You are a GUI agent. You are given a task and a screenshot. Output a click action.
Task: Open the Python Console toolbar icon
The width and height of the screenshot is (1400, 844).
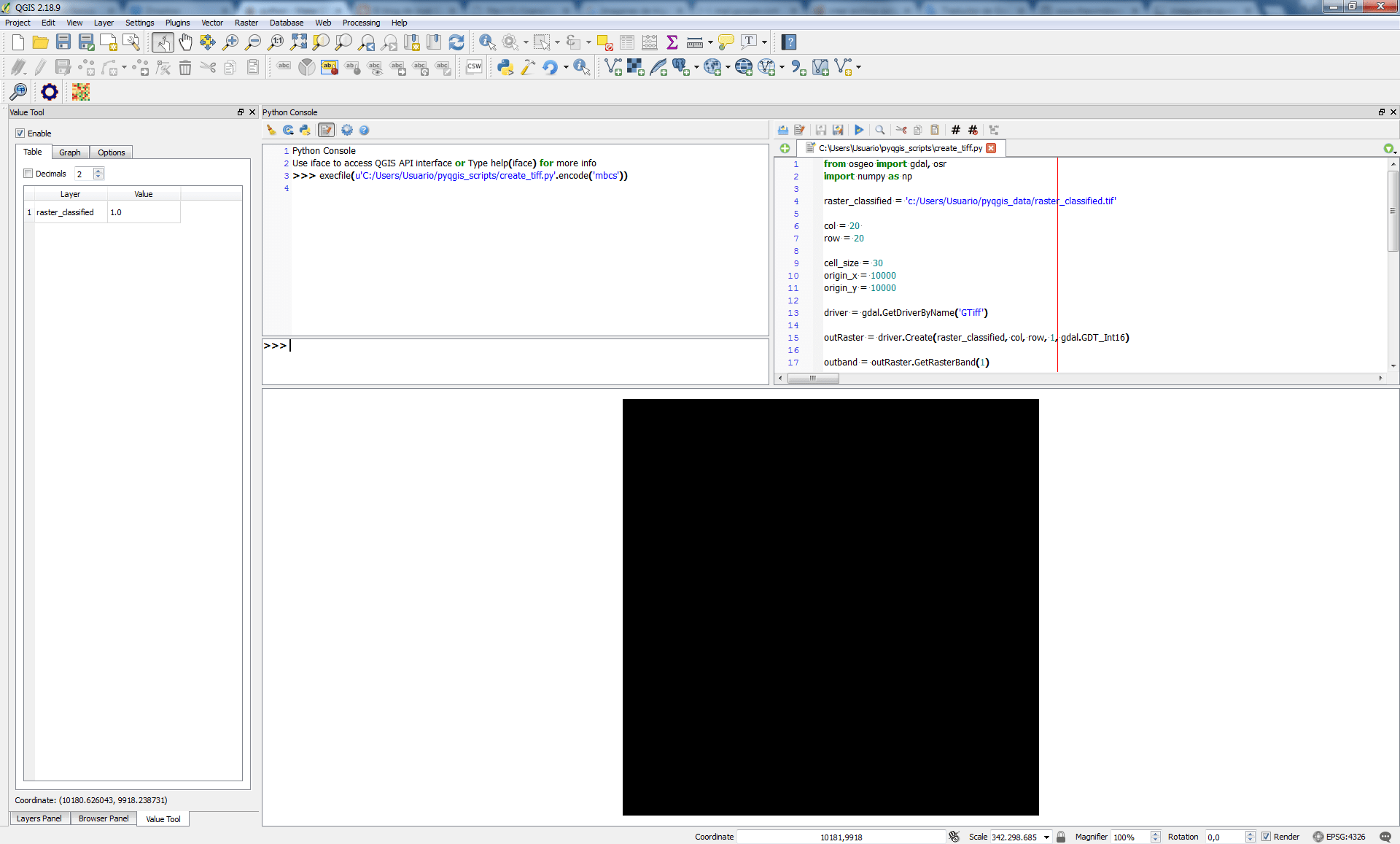coord(505,67)
